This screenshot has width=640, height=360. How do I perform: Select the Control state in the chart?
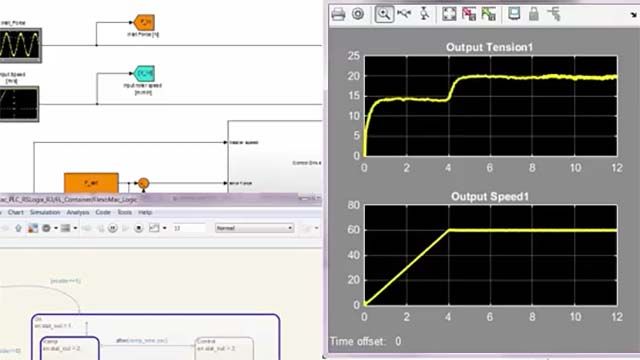[x=224, y=348]
